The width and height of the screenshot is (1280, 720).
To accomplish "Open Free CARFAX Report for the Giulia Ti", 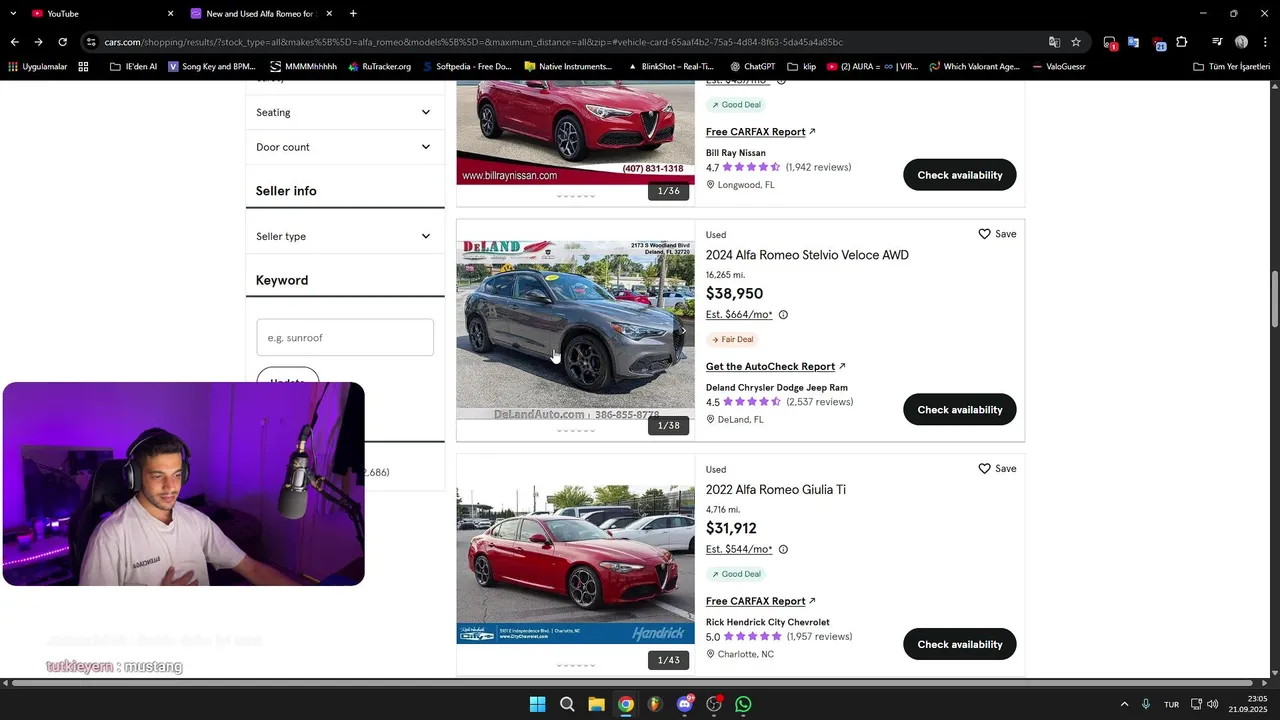I will [761, 601].
